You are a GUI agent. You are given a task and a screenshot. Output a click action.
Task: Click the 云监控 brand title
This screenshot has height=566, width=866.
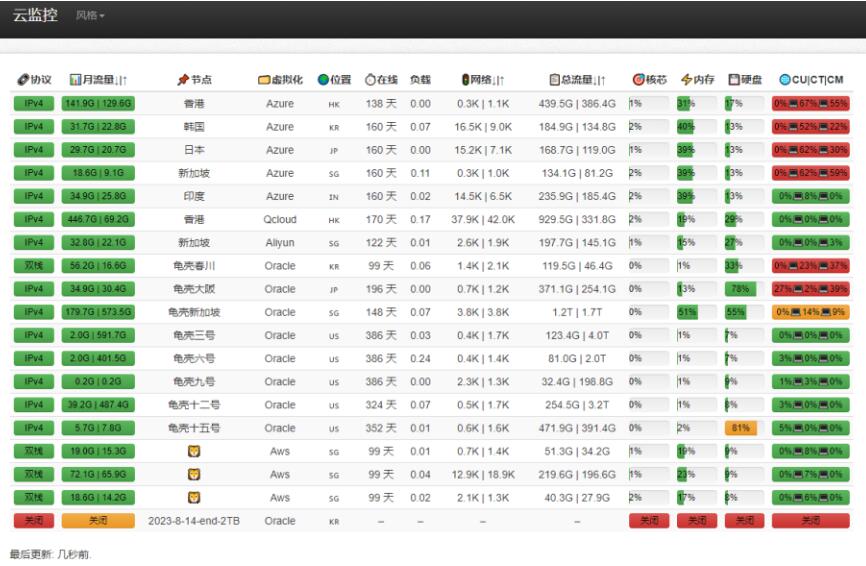pyautogui.click(x=35, y=16)
